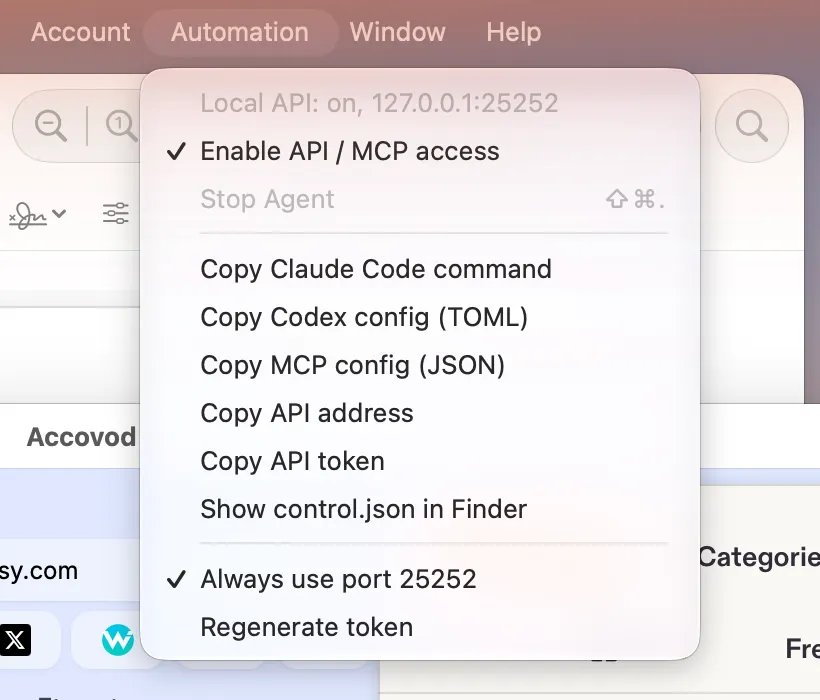Open the Help menu
The height and width of the screenshot is (700, 820).
[514, 32]
